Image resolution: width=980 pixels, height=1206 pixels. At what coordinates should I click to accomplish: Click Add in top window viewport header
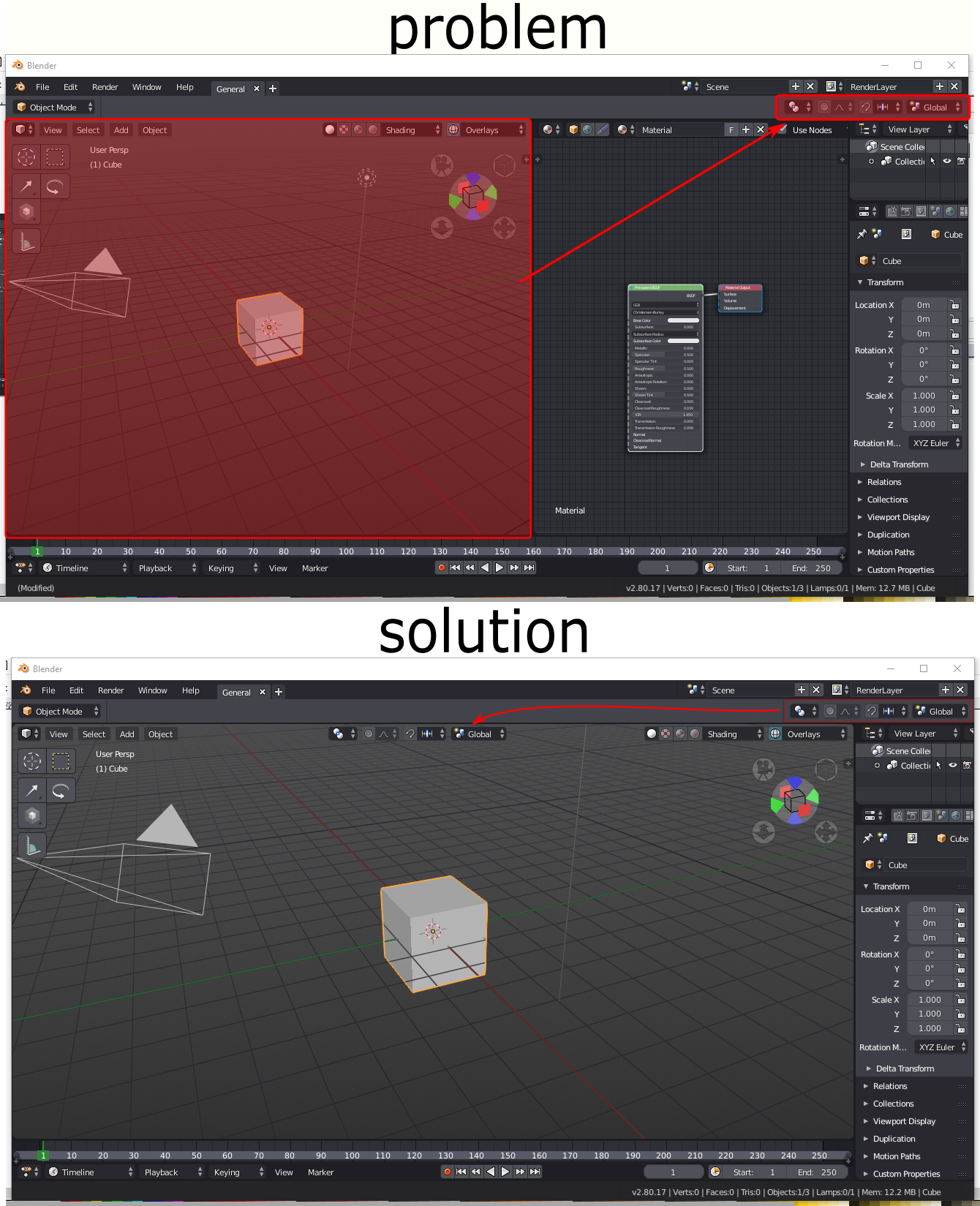(121, 130)
